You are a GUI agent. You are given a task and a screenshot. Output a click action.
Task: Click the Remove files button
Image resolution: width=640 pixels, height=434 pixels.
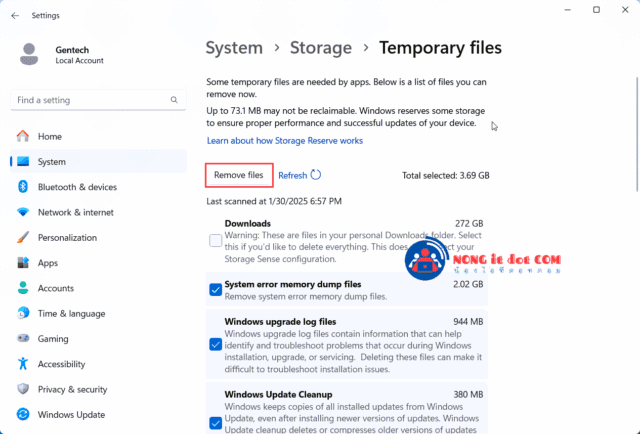(239, 175)
